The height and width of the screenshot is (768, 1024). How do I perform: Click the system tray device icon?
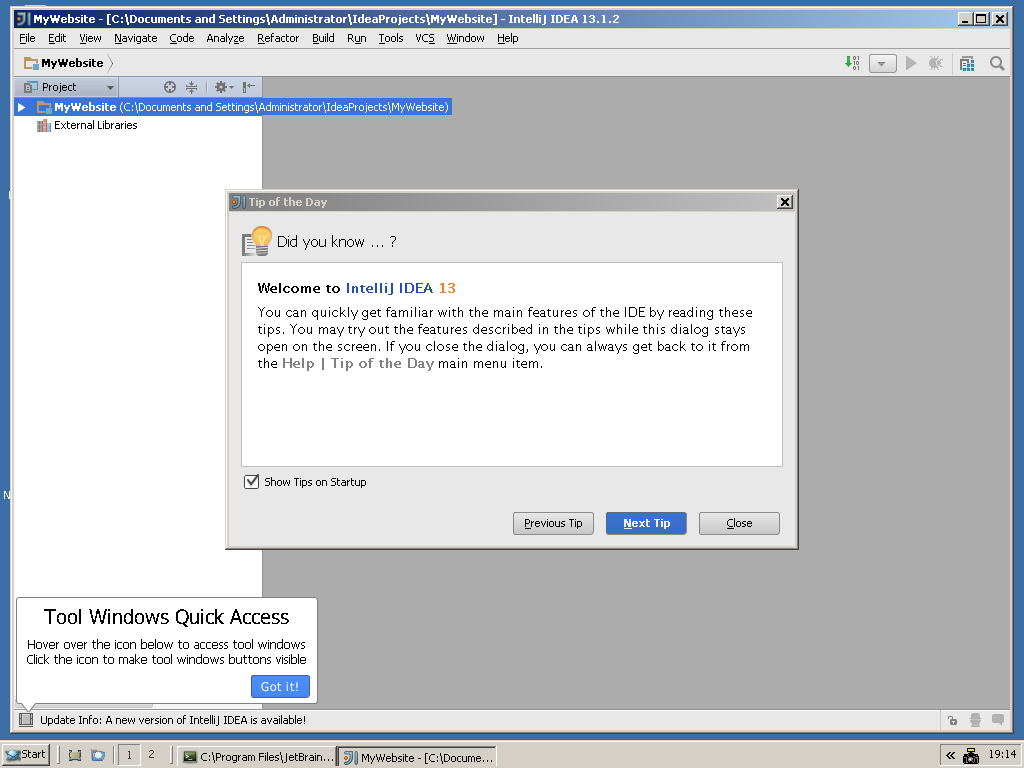pyautogui.click(x=971, y=756)
